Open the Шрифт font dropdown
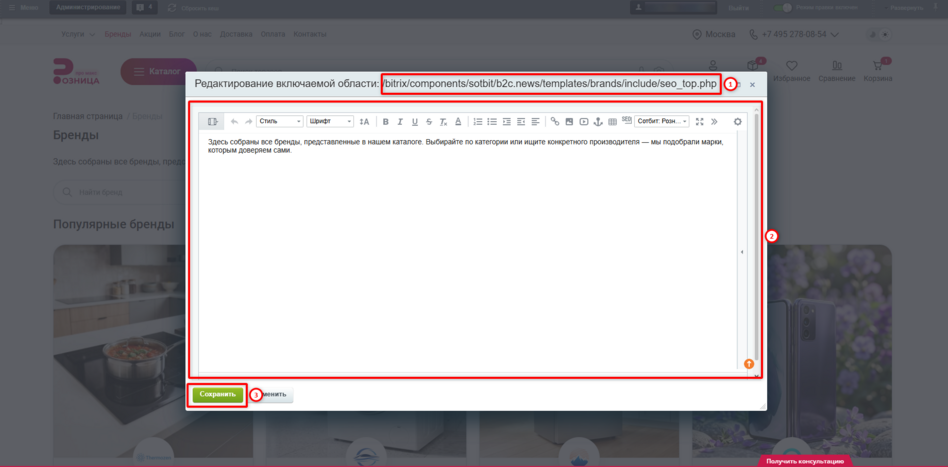The width and height of the screenshot is (948, 467). [x=330, y=122]
